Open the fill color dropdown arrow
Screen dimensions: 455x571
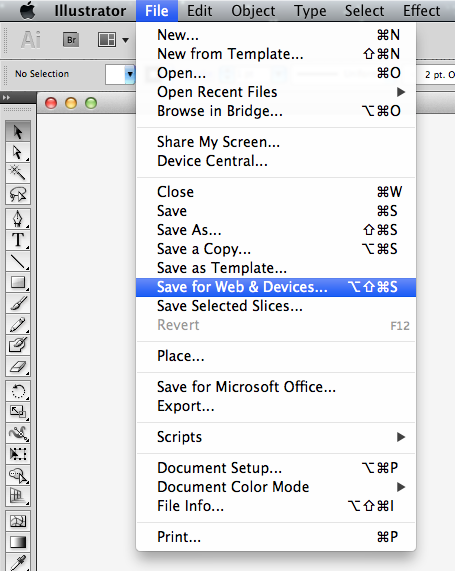tap(130, 74)
